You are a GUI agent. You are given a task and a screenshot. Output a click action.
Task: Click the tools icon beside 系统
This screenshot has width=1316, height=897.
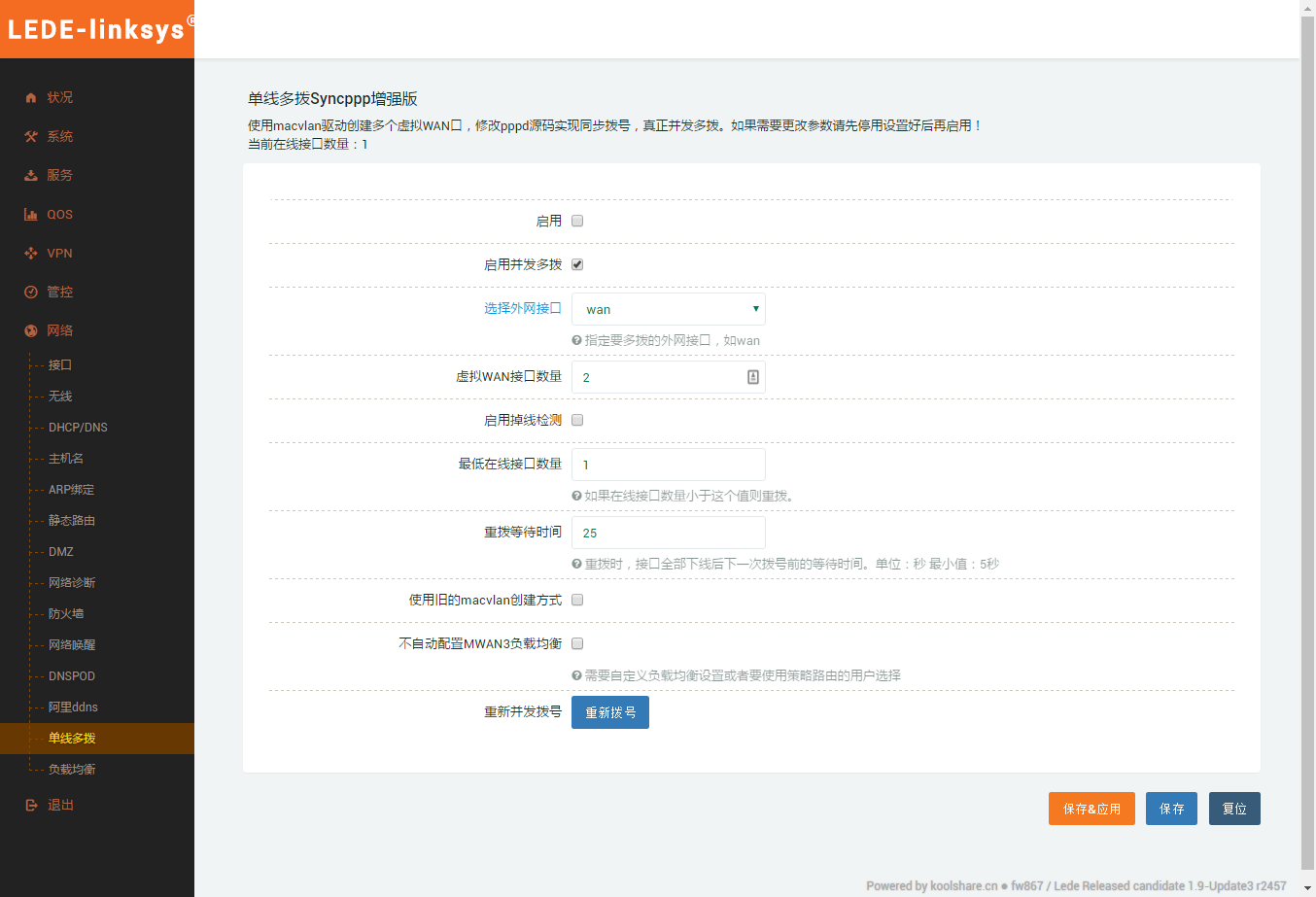coord(31,137)
